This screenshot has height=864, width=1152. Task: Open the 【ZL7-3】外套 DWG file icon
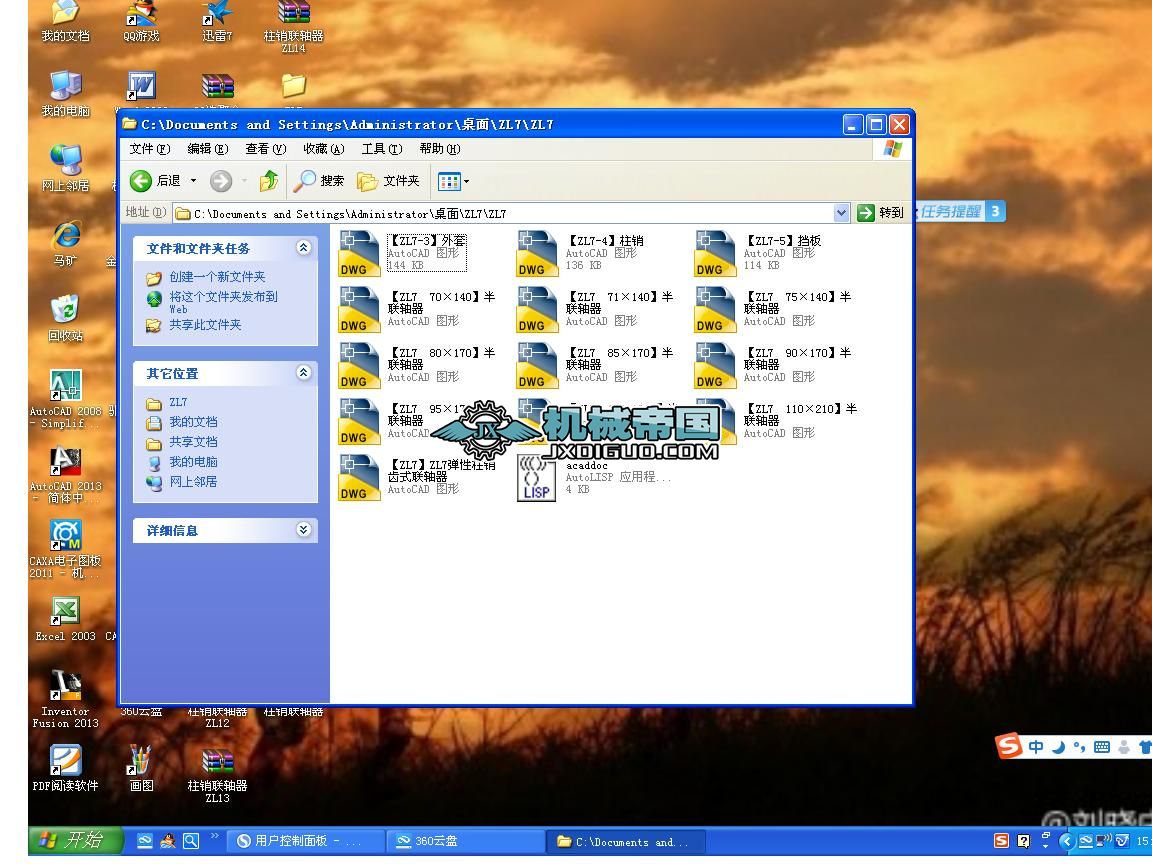click(359, 253)
